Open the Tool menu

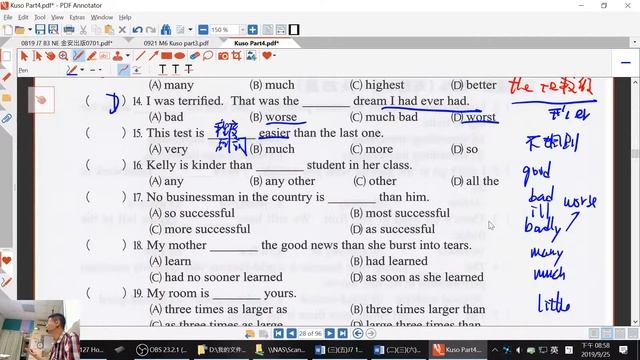40,17
